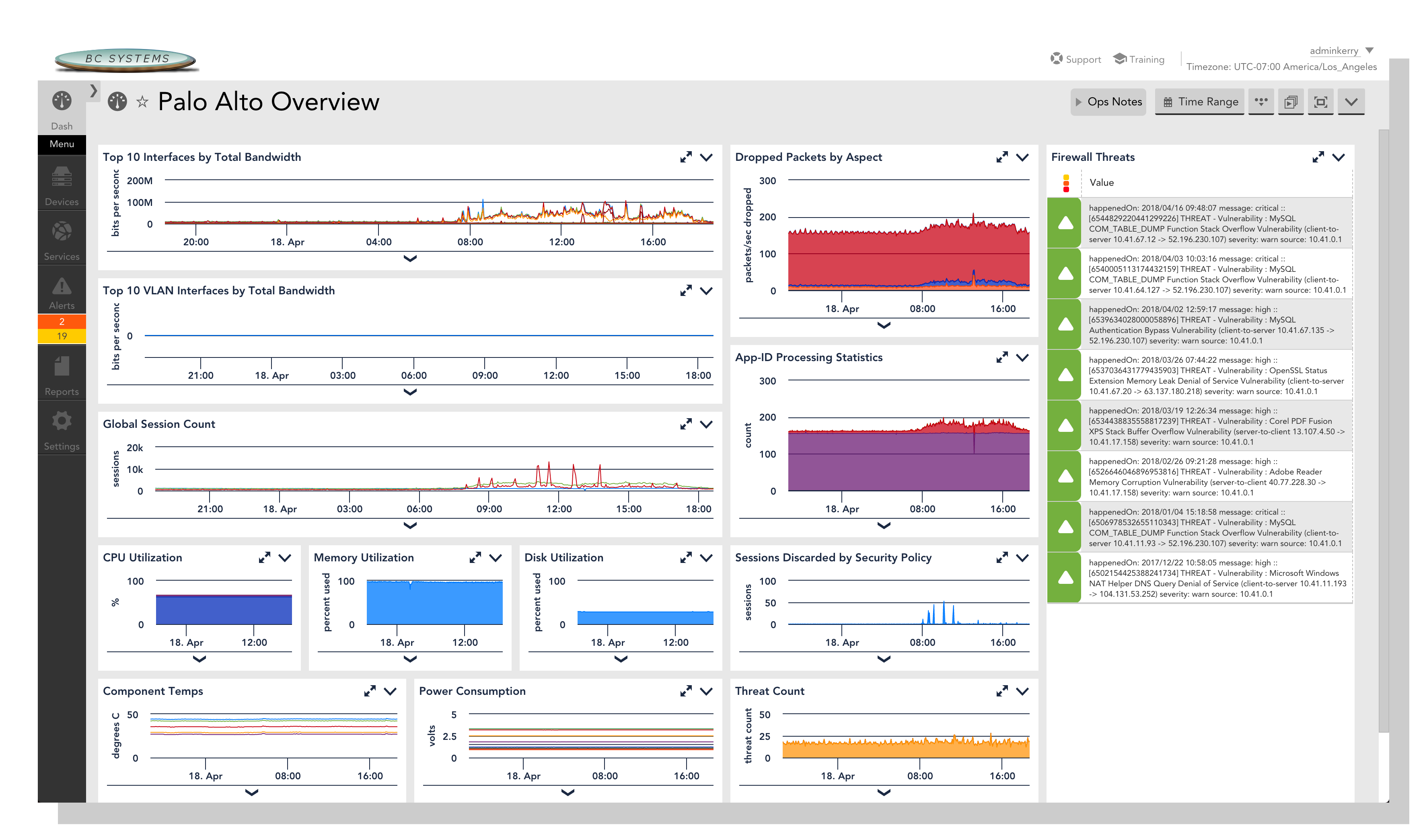Open App-ID Processing Statistics widget menu
This screenshot has width=1427, height=840.
(1022, 358)
